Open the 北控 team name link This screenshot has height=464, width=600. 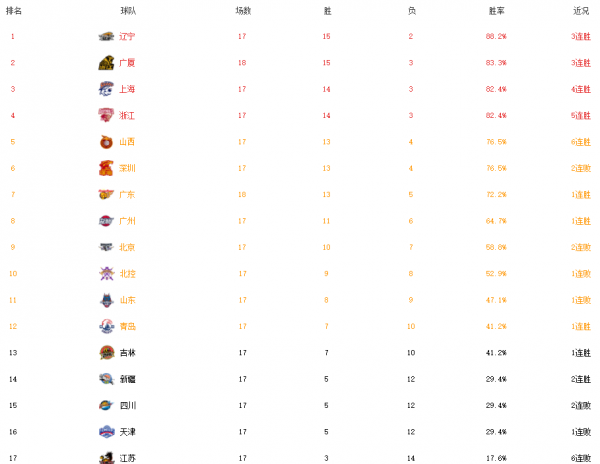click(x=127, y=273)
